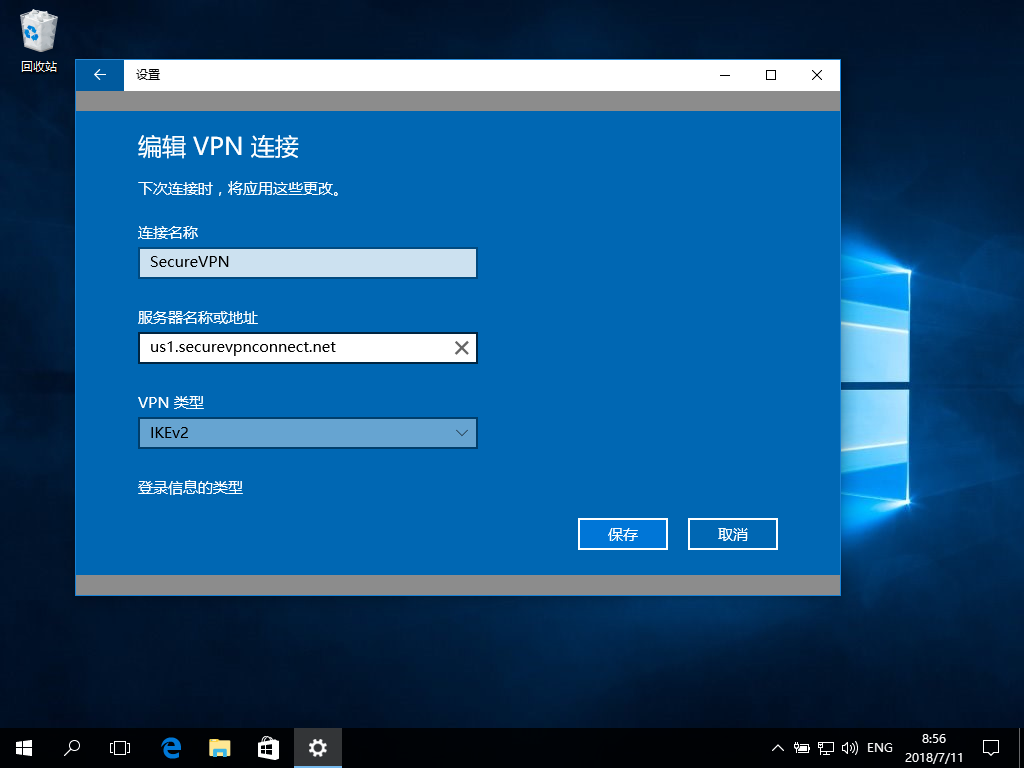Go back using the Settings back arrow
The image size is (1024, 768).
(100, 75)
